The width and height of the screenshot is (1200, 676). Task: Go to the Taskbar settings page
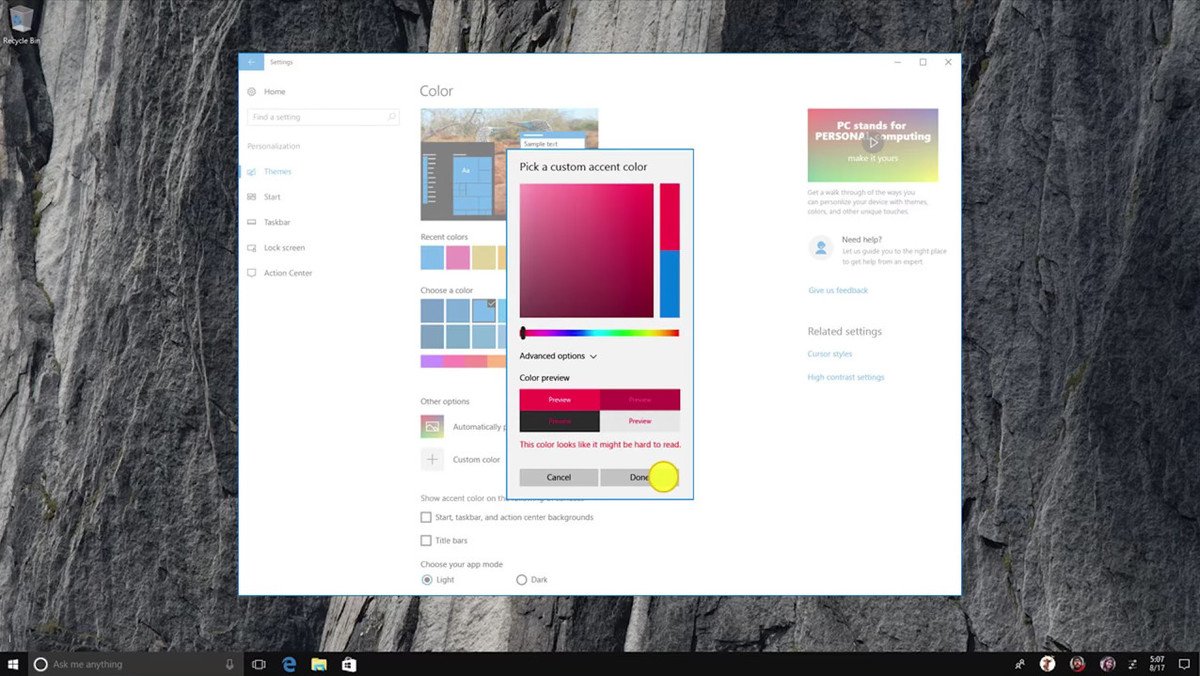(x=277, y=222)
